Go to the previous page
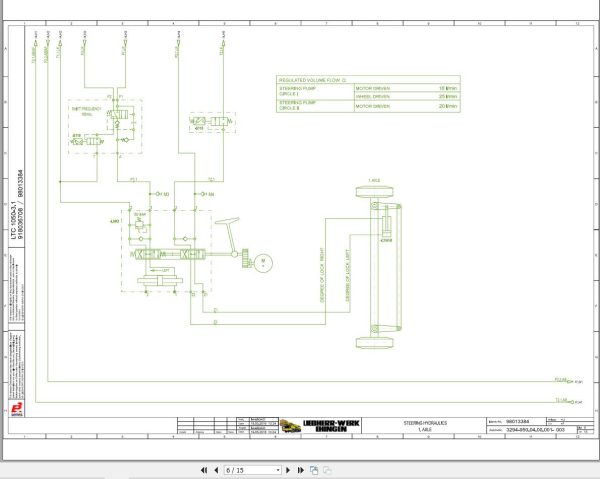This screenshot has width=600, height=479. tap(216, 470)
